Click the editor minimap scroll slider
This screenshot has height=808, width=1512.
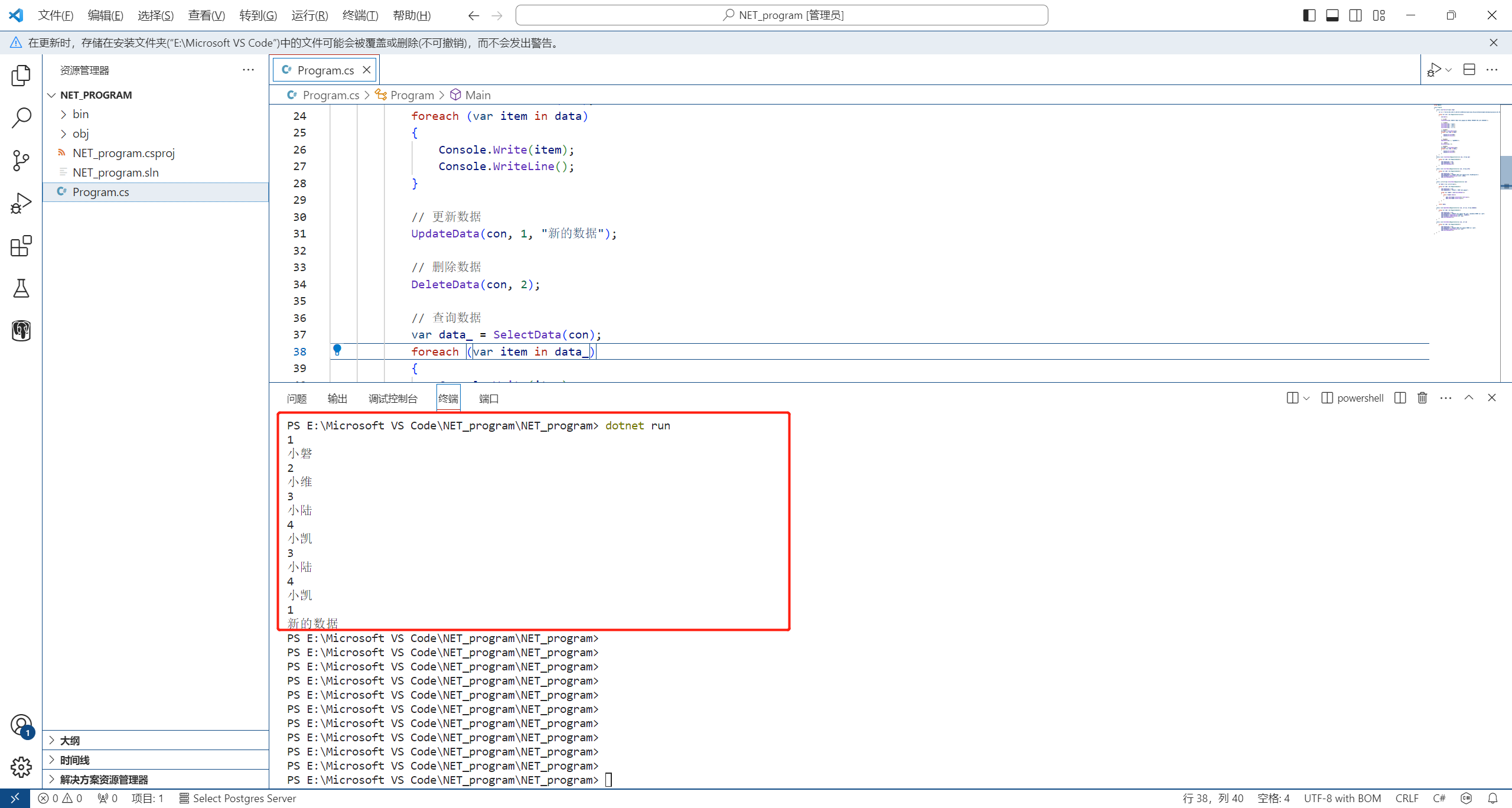[1506, 172]
